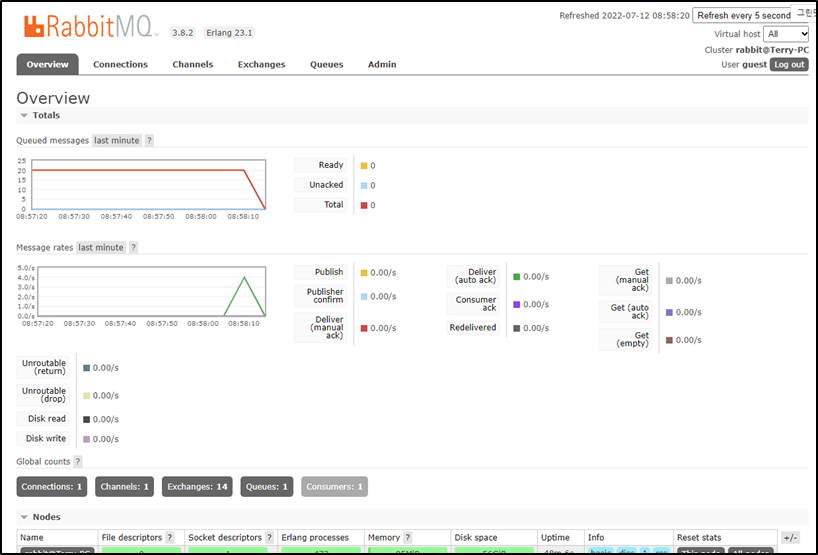Toggle the Publish rate legend
The width and height of the screenshot is (818, 555).
point(320,272)
